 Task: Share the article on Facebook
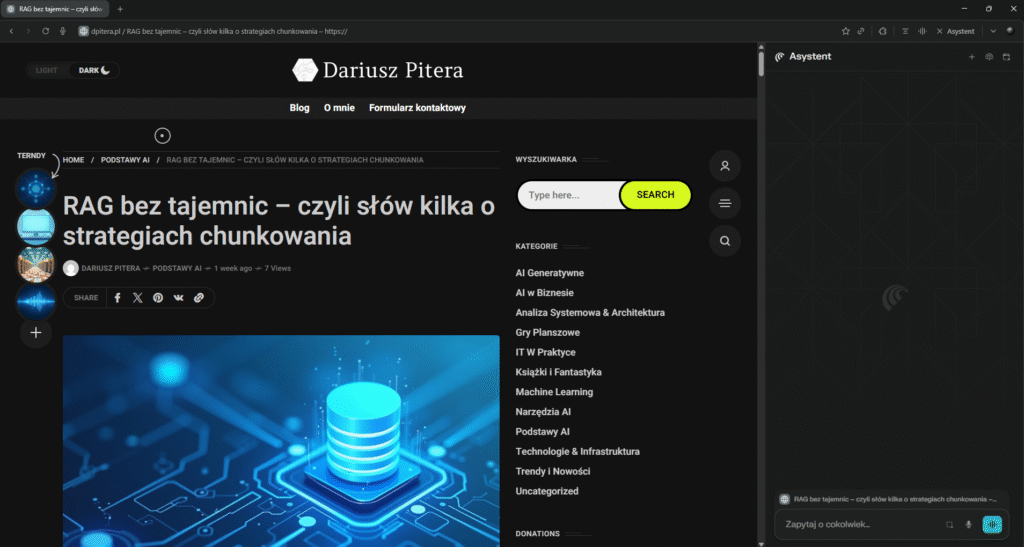click(117, 298)
